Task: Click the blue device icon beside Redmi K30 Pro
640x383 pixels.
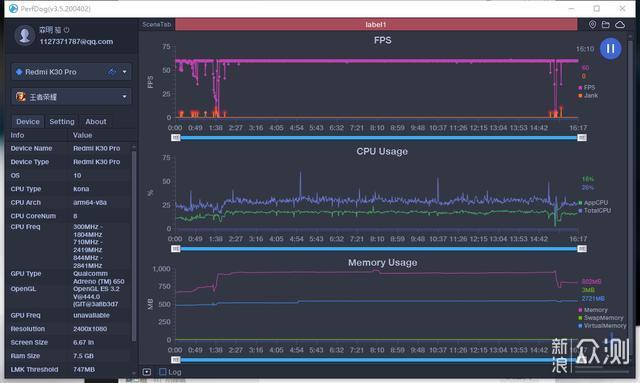Action: (19, 72)
